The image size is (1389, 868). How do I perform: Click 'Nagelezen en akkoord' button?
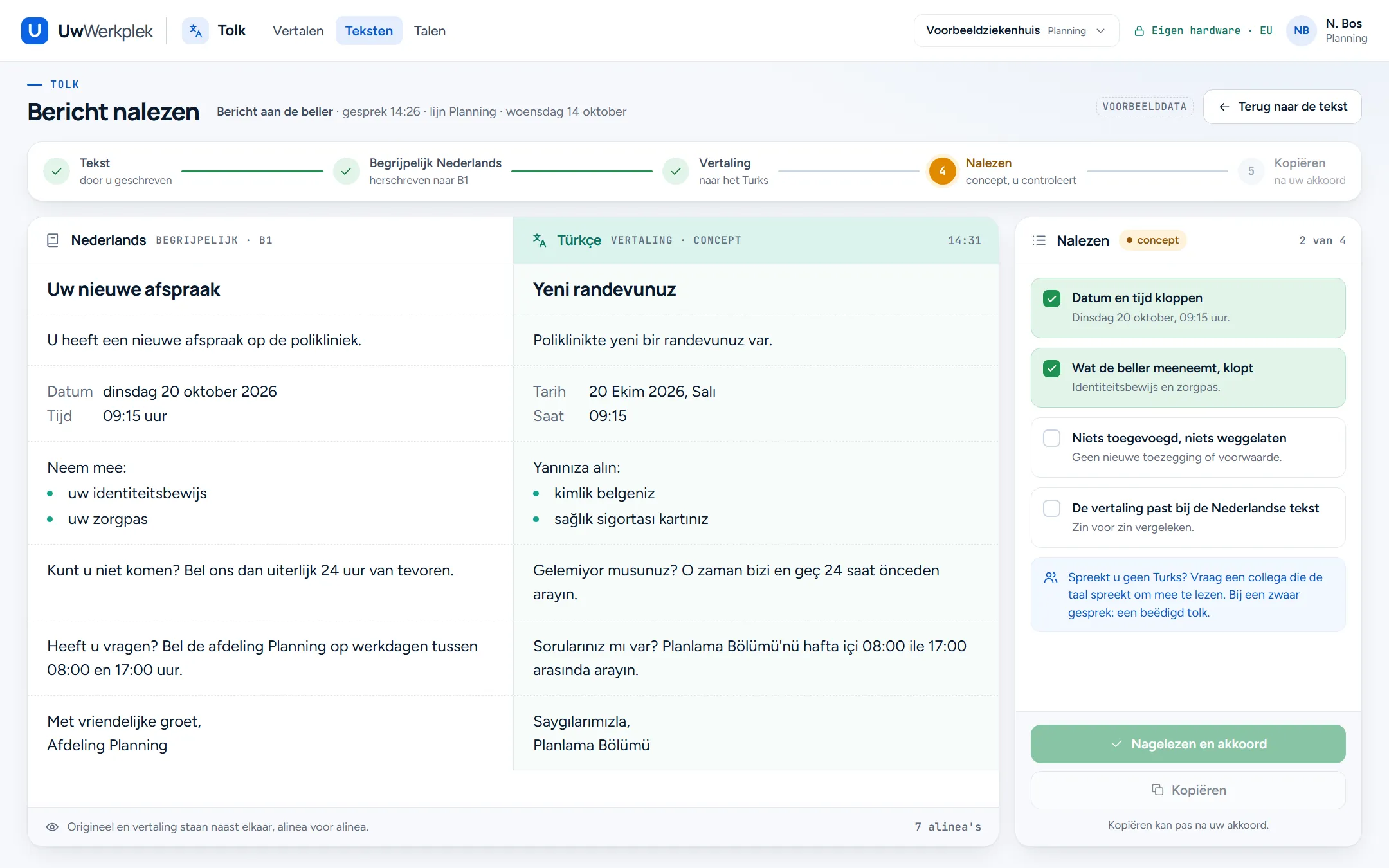point(1188,744)
